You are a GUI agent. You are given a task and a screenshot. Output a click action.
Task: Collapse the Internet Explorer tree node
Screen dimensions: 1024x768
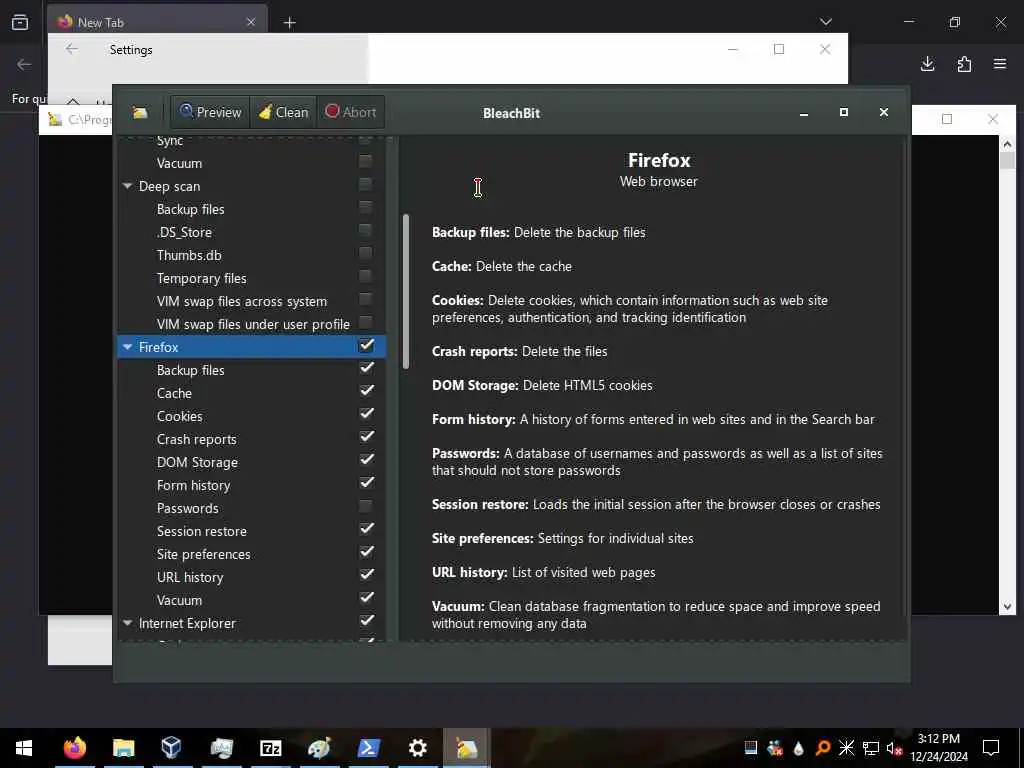(x=128, y=623)
